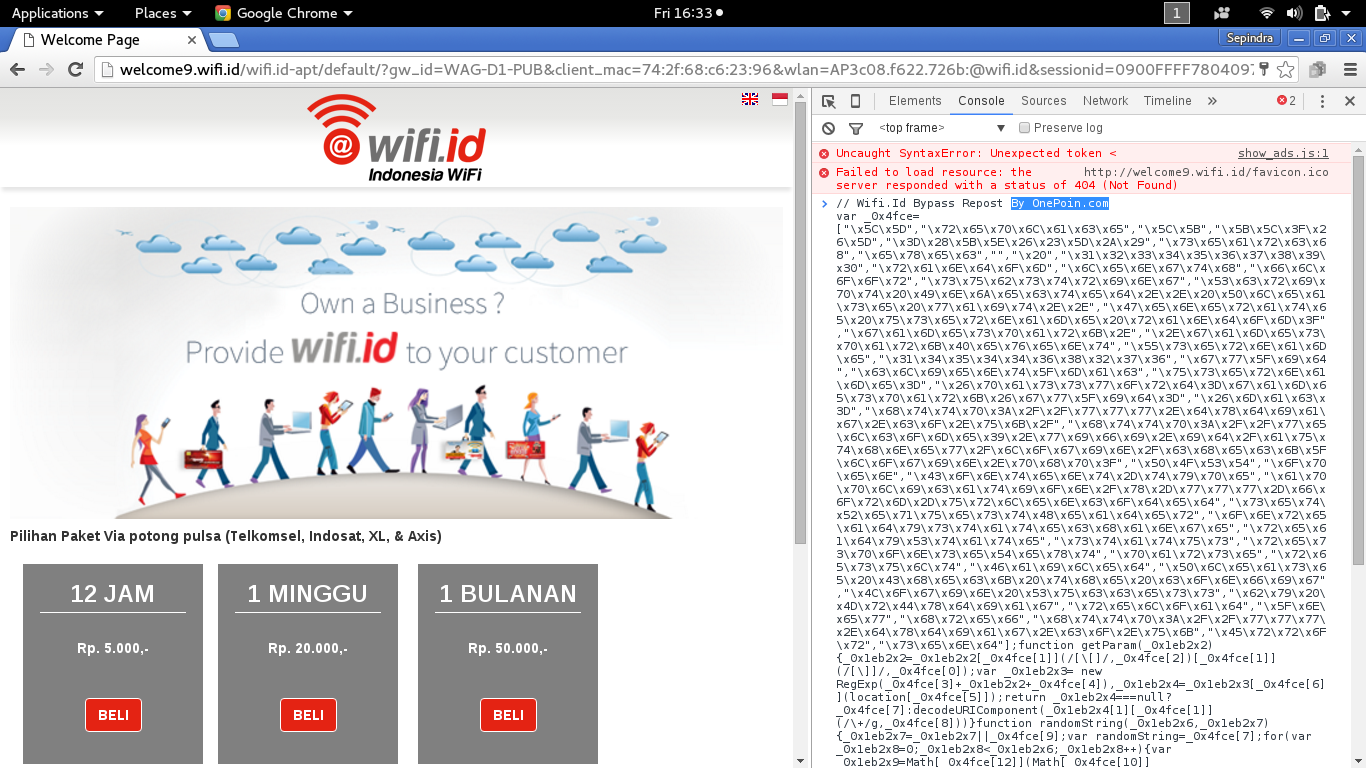The width and height of the screenshot is (1366, 768).
Task: Open the Google Chrome app menu
Action: (x=284, y=13)
